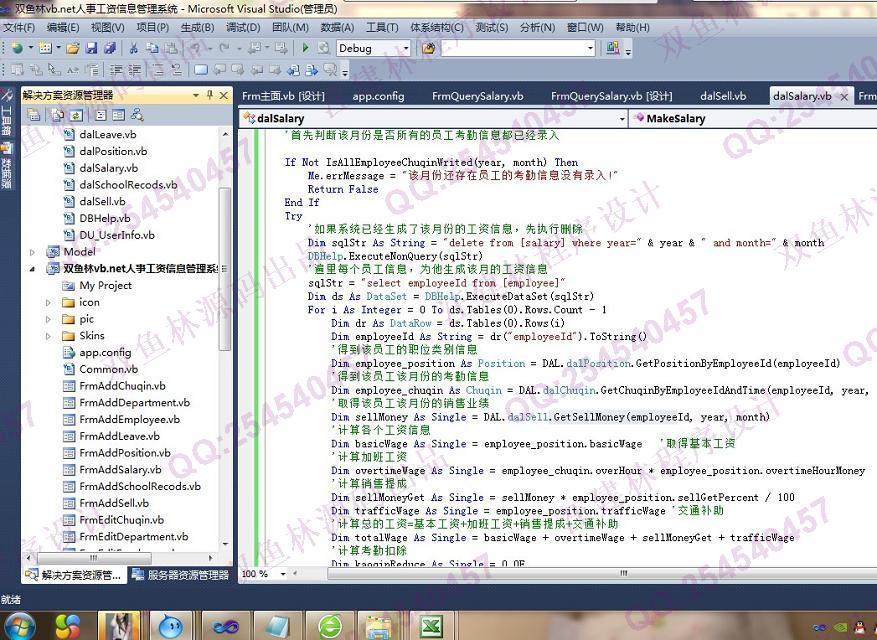Click the Uncomment Lines icon
The height and width of the screenshot is (640, 877).
(176, 70)
